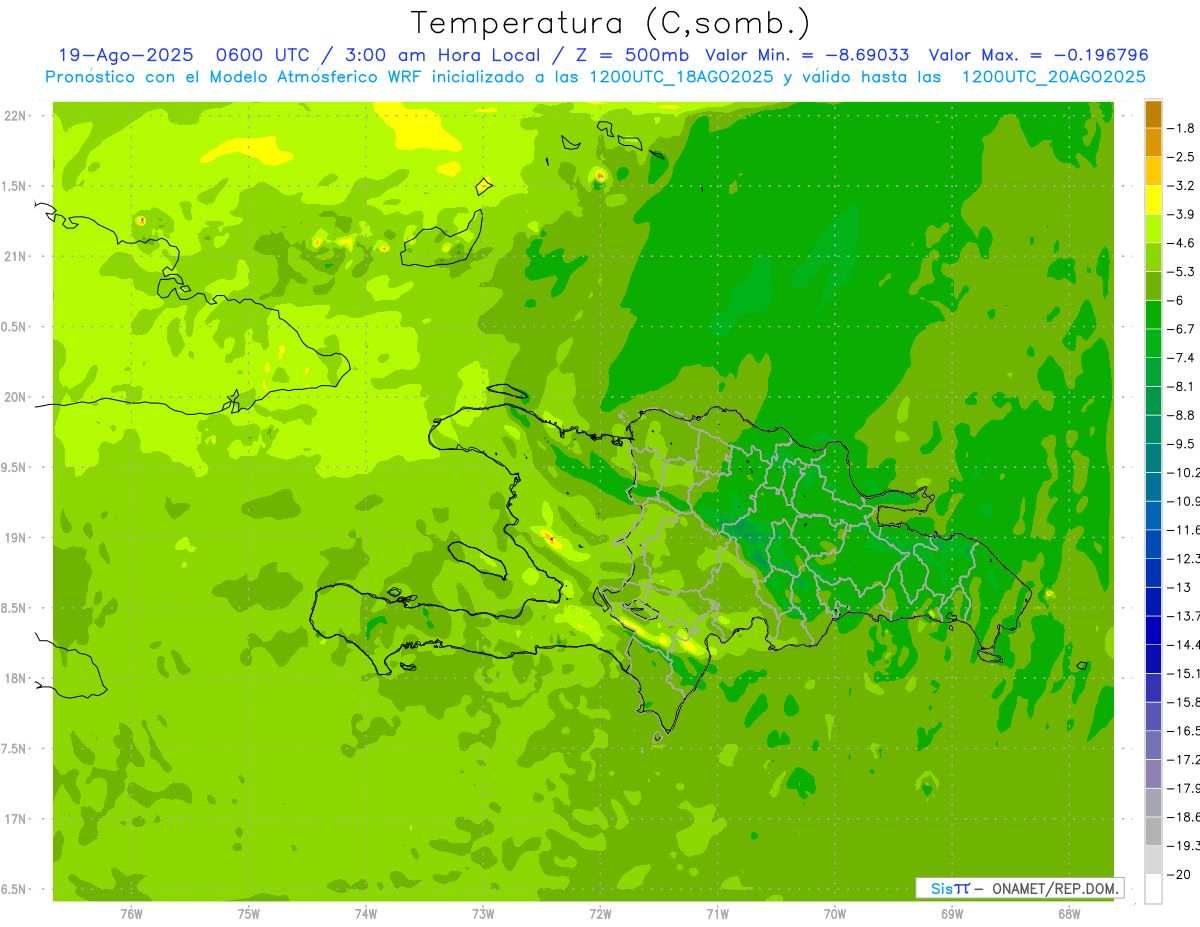Pick the gray swatch between -18.6 and -19.3
1200x927 pixels.
coord(1153,831)
